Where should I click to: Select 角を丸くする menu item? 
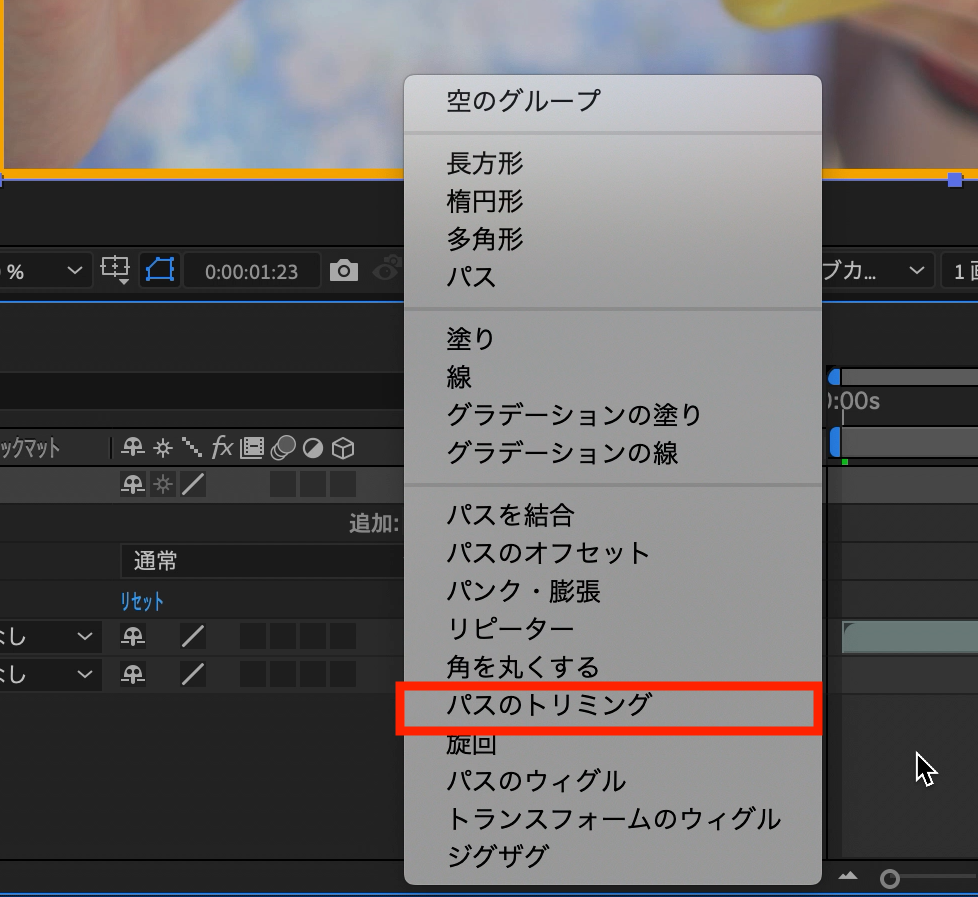612,667
